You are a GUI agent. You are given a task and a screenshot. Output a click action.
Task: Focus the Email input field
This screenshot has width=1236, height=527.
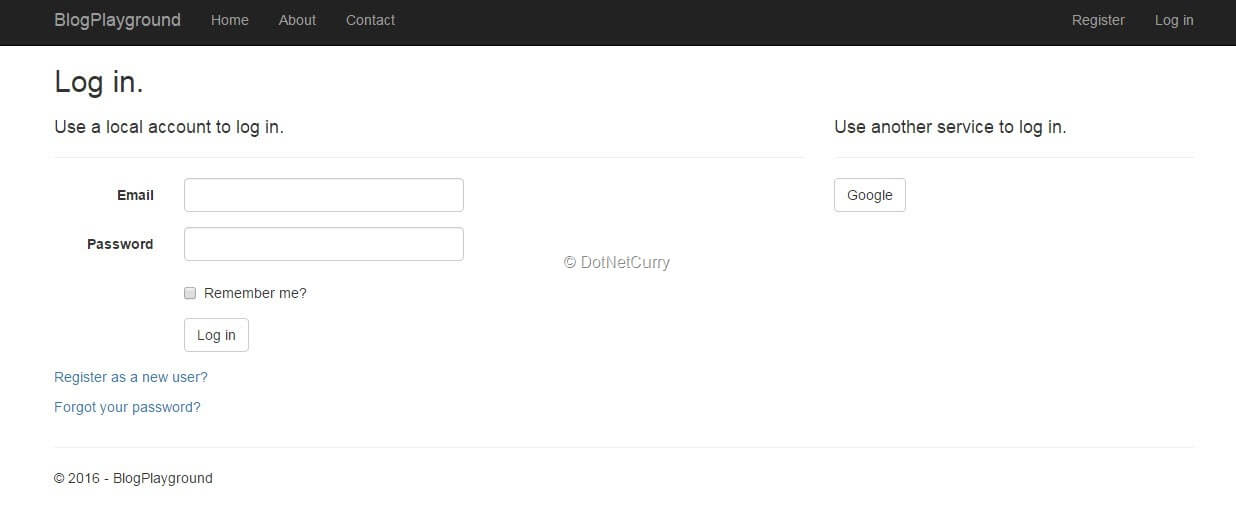click(x=323, y=195)
